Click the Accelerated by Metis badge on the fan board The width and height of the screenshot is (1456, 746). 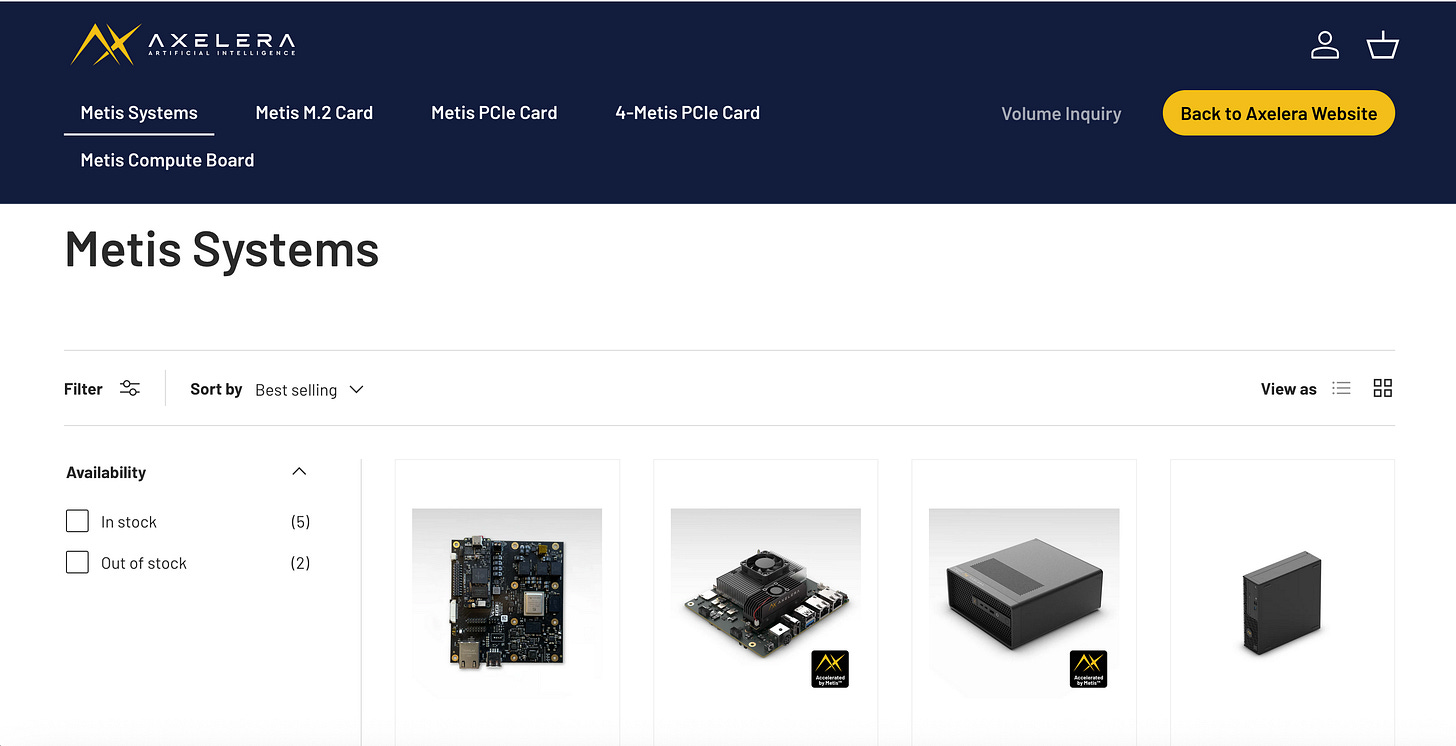click(830, 669)
